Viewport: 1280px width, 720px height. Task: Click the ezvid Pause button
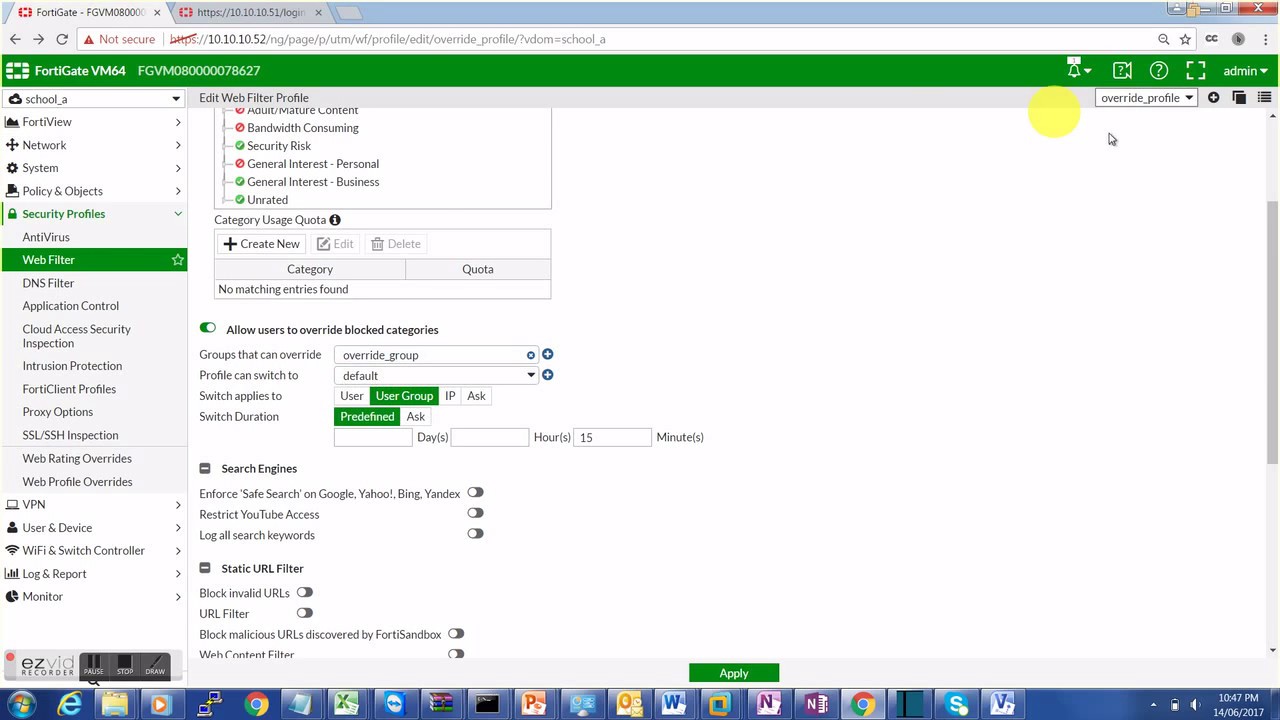coord(93,665)
